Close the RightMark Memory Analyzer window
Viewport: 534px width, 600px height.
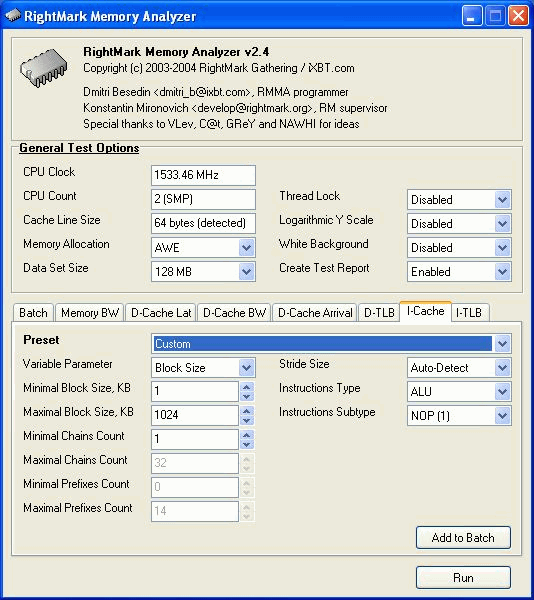(x=518, y=16)
